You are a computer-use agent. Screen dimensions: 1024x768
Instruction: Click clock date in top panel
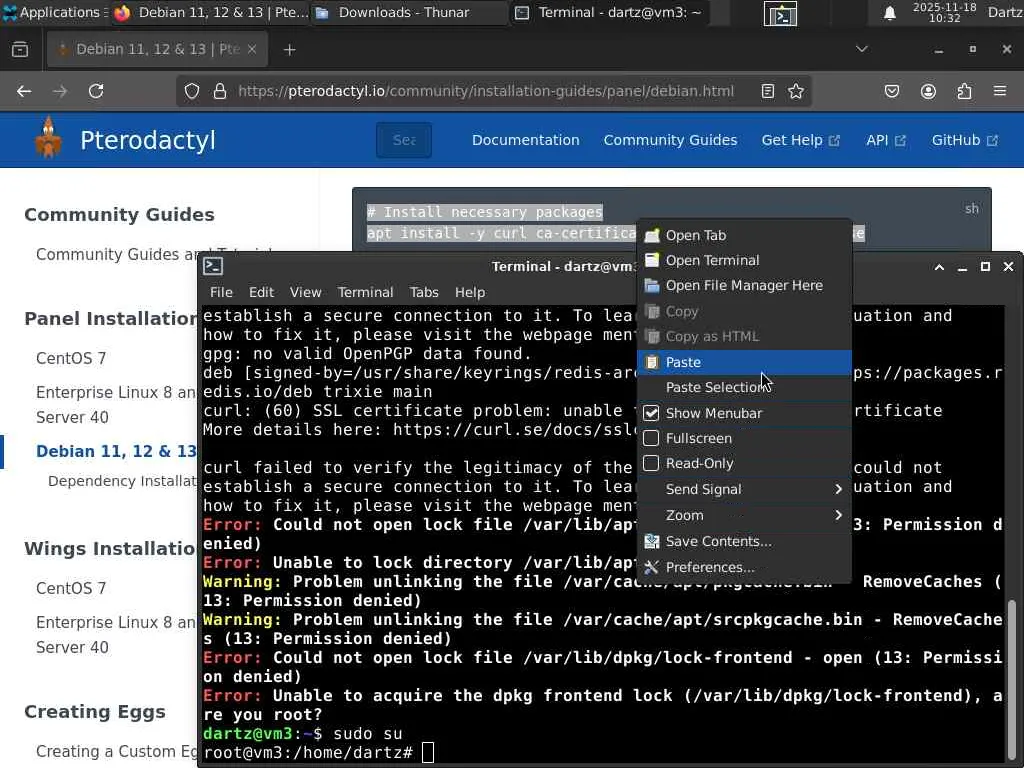click(x=944, y=12)
